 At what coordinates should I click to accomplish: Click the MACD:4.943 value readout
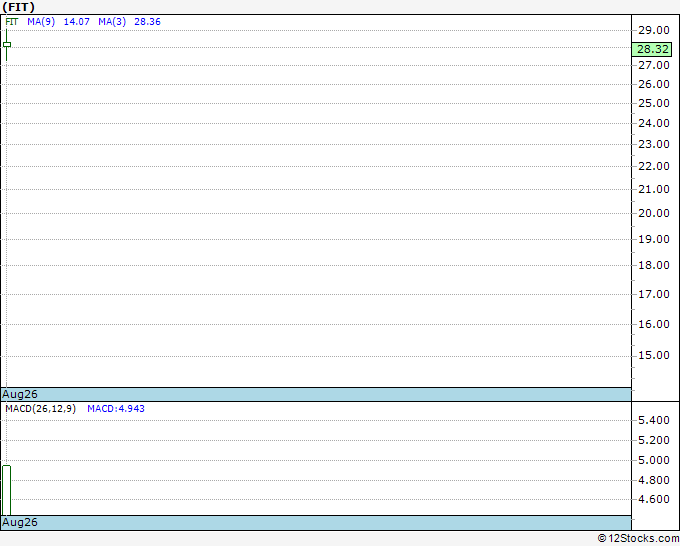(x=116, y=409)
